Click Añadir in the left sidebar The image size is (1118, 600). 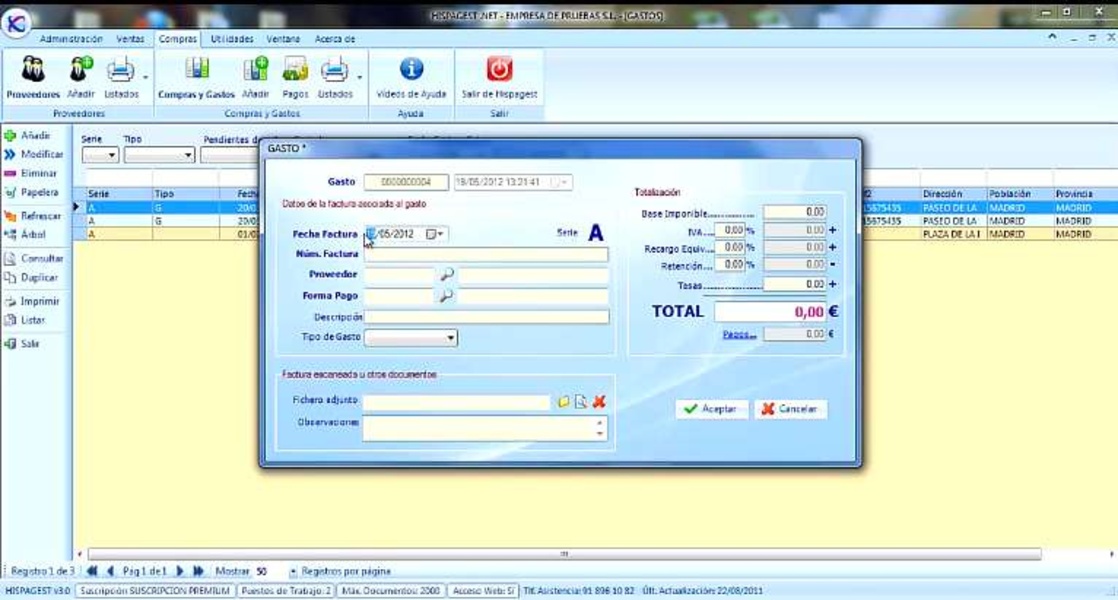29,135
